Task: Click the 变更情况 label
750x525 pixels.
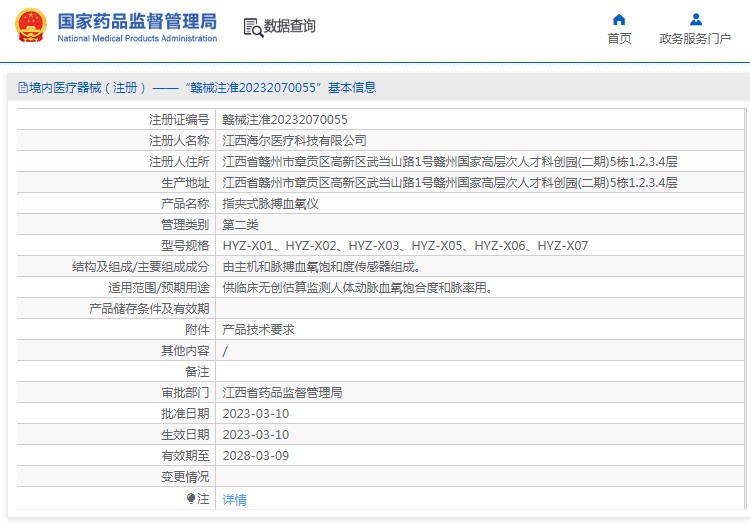Action: (x=185, y=477)
